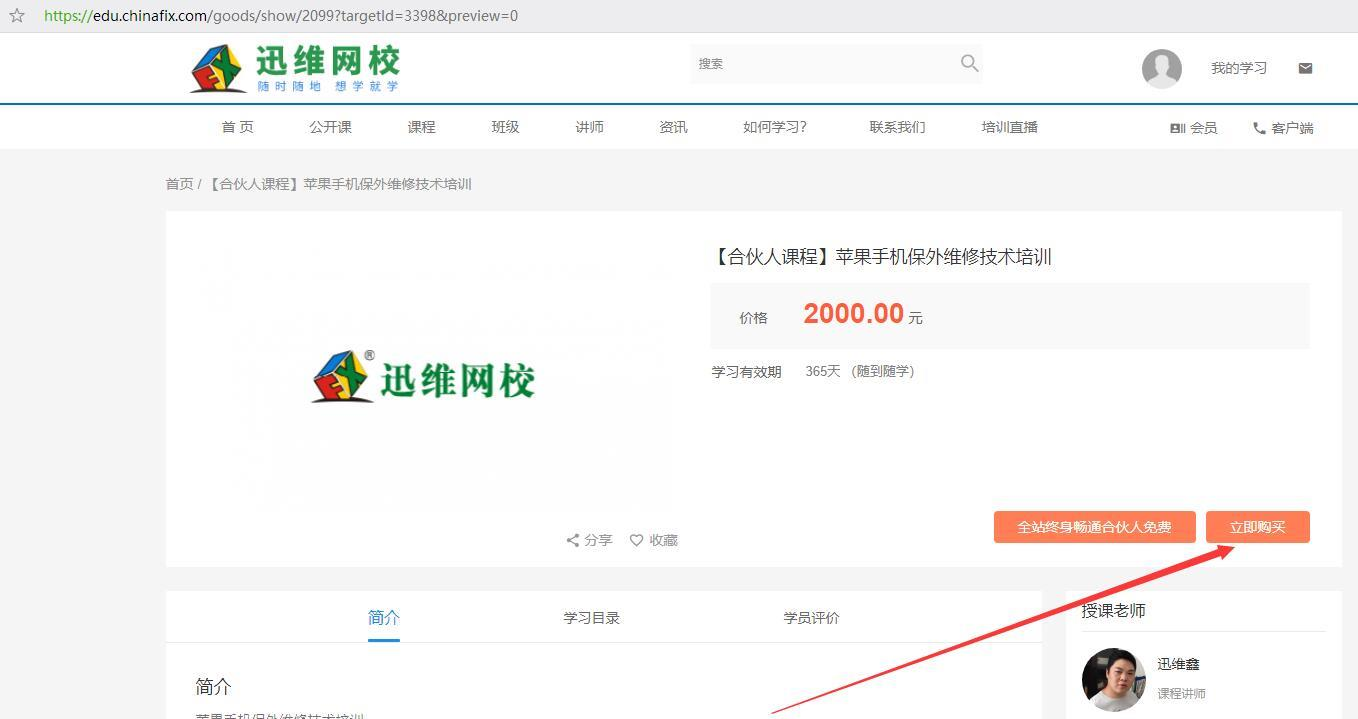Switch to the 学习目录 tab
Image resolution: width=1358 pixels, height=719 pixels.
[591, 618]
